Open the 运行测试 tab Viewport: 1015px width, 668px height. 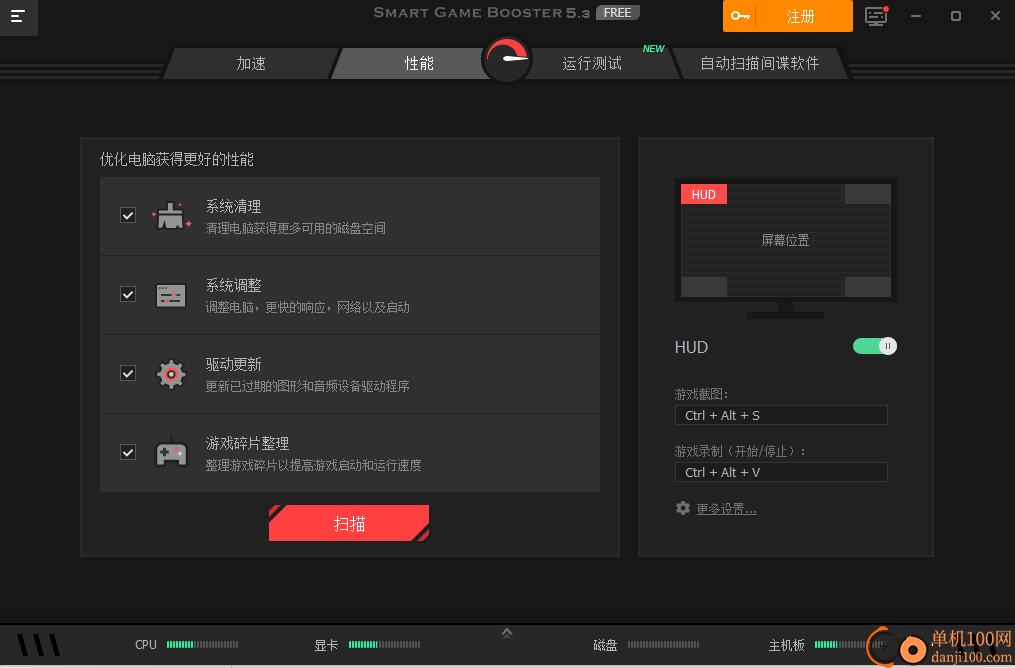(x=592, y=63)
